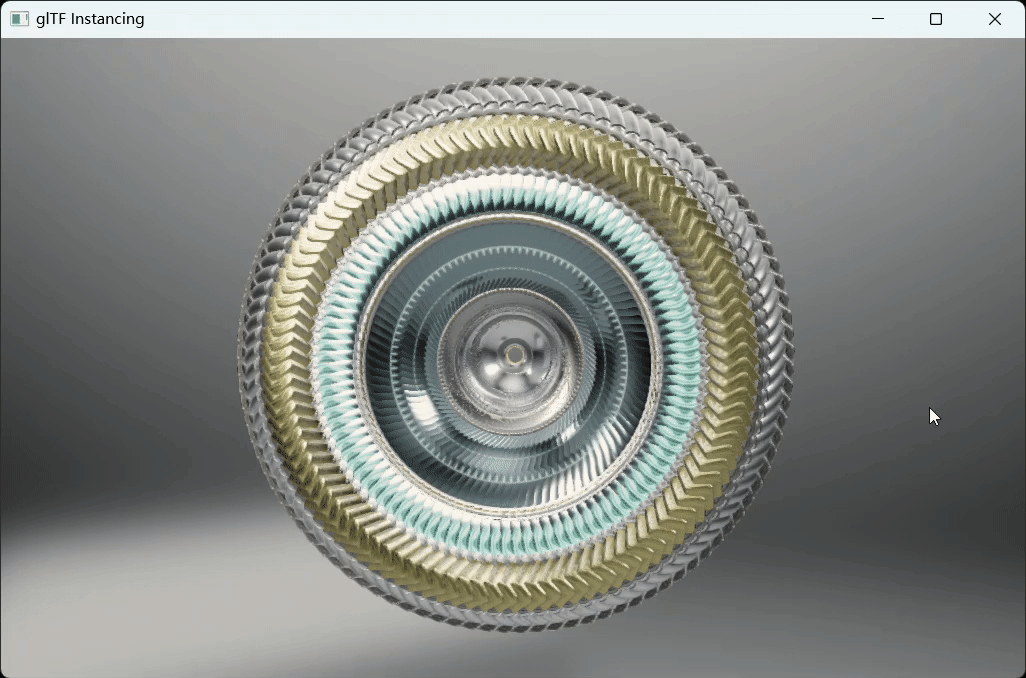The image size is (1026, 678).
Task: Select the topmost silver tread segment
Action: [x=513, y=90]
